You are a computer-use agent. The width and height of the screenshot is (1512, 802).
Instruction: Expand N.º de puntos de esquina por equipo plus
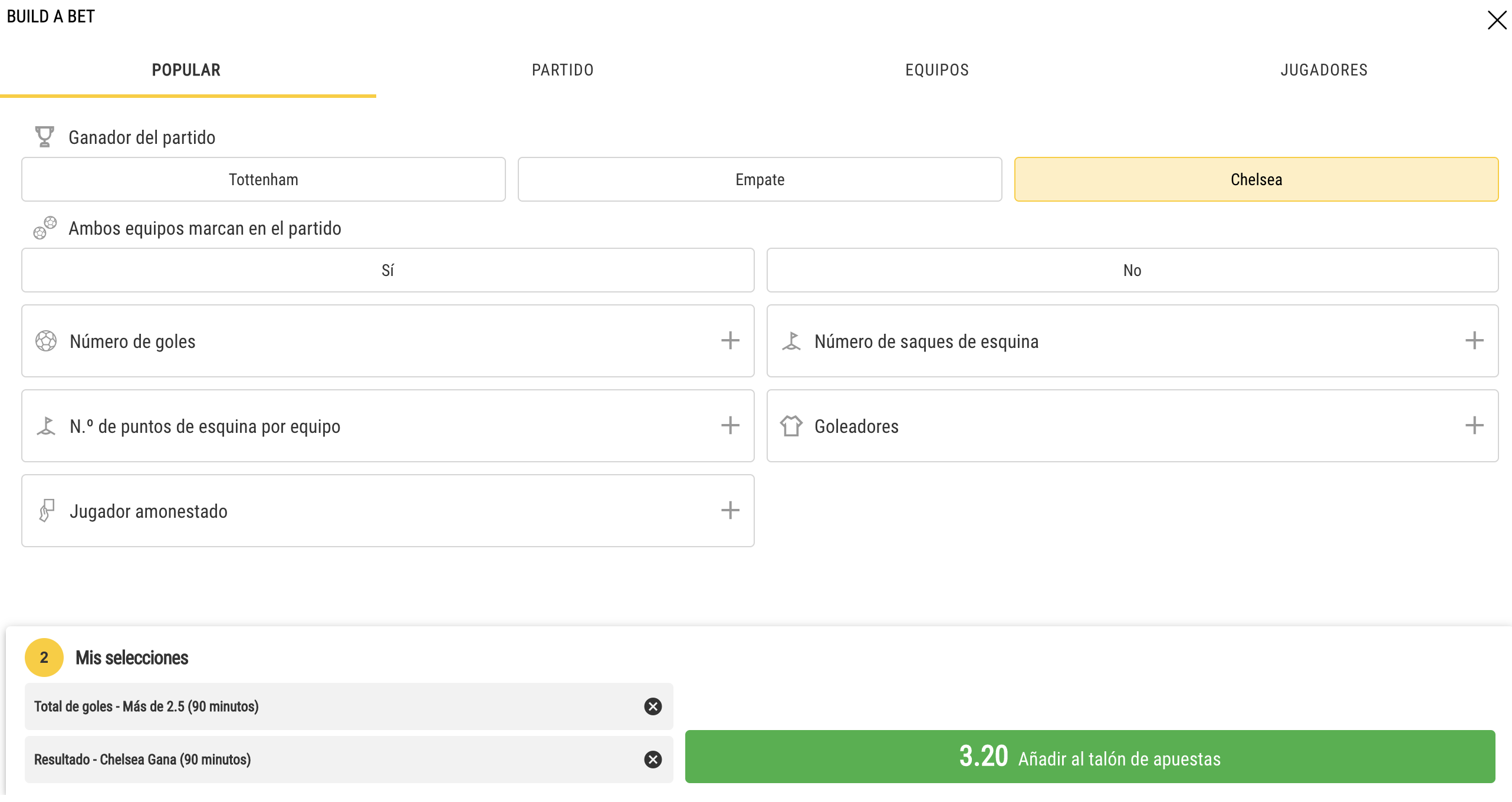point(730,425)
